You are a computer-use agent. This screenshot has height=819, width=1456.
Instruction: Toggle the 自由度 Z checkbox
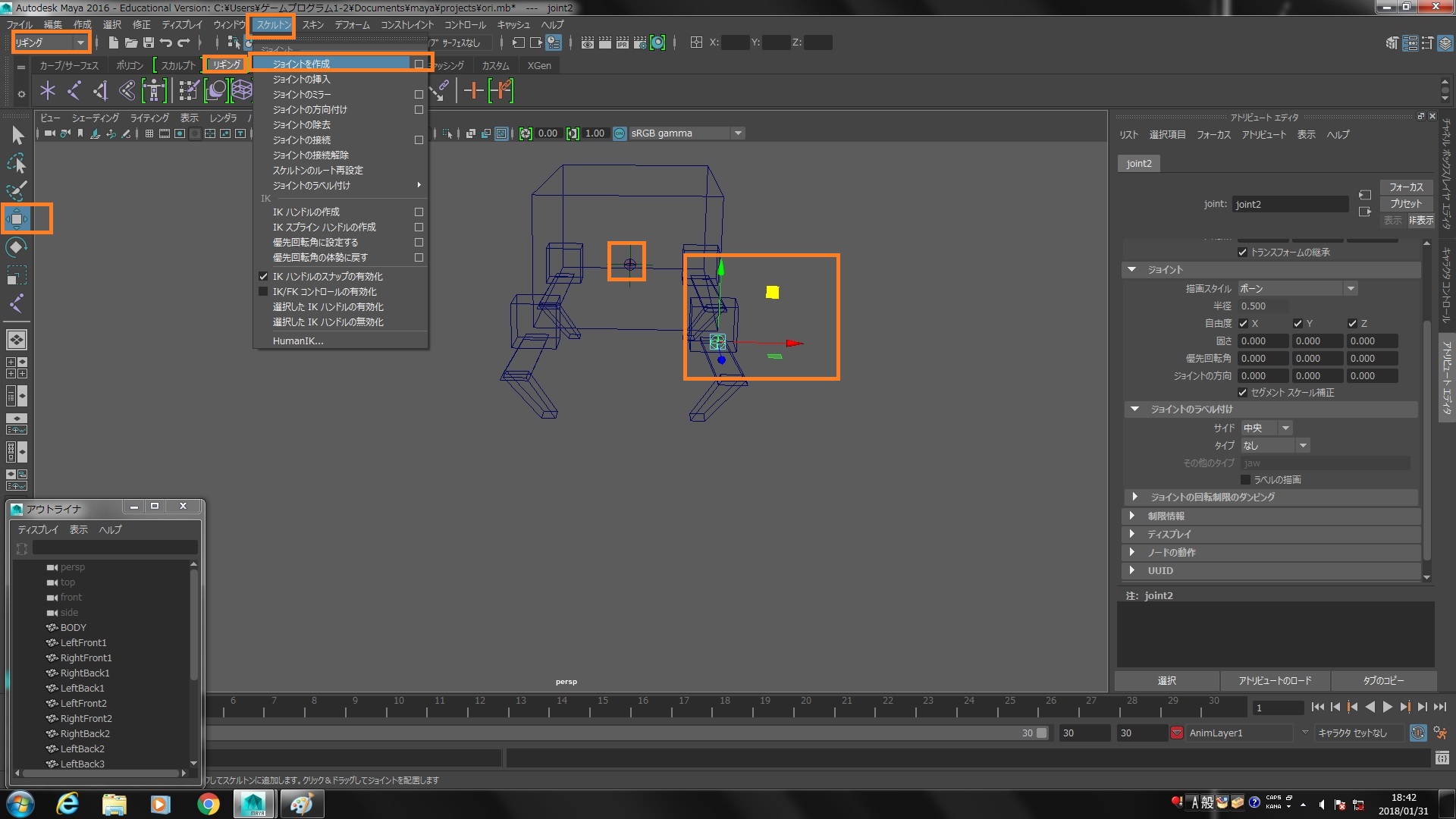1352,324
